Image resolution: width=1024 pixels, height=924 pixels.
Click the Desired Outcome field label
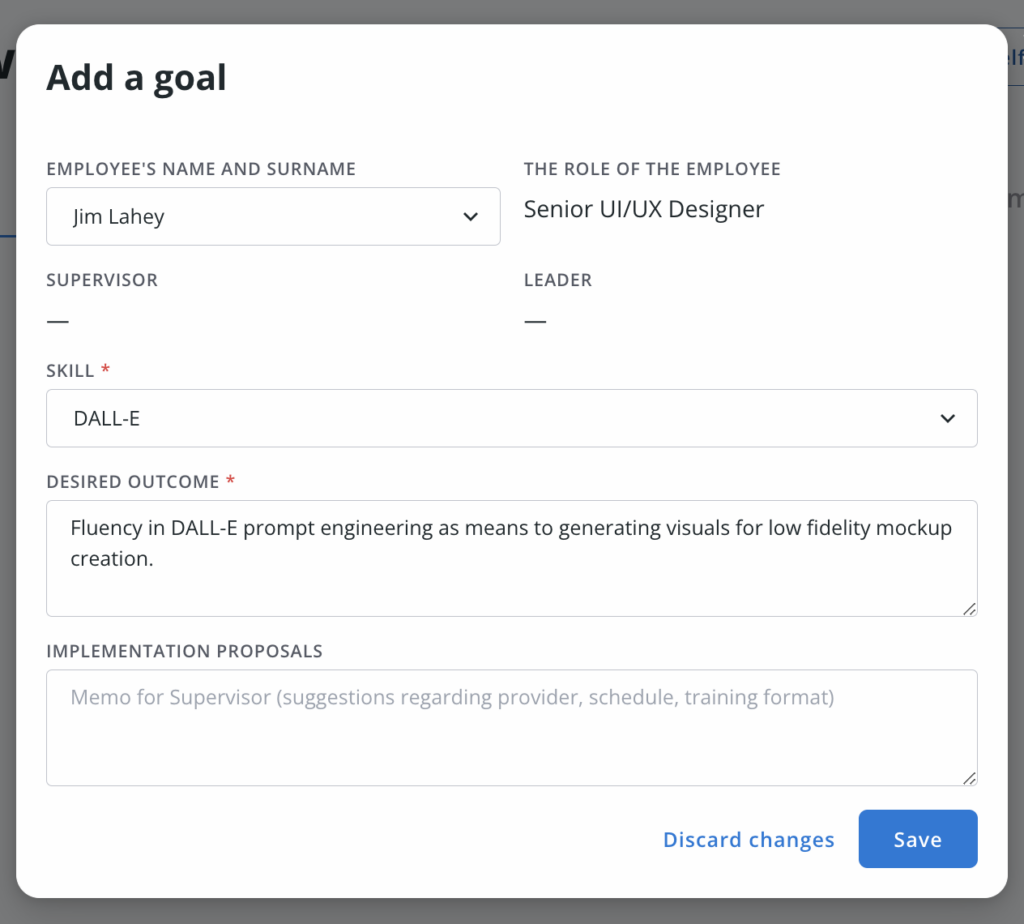(x=132, y=482)
